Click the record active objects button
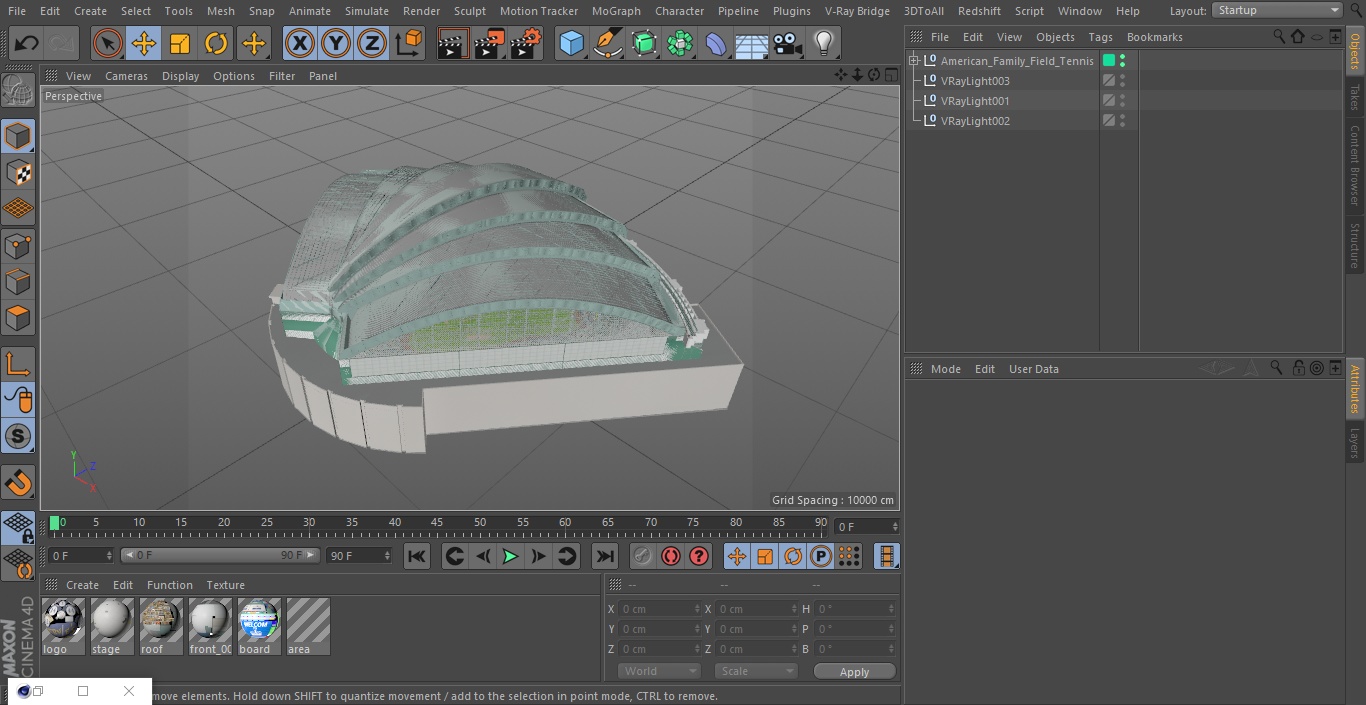Screen dimensions: 1366x705 (643, 556)
